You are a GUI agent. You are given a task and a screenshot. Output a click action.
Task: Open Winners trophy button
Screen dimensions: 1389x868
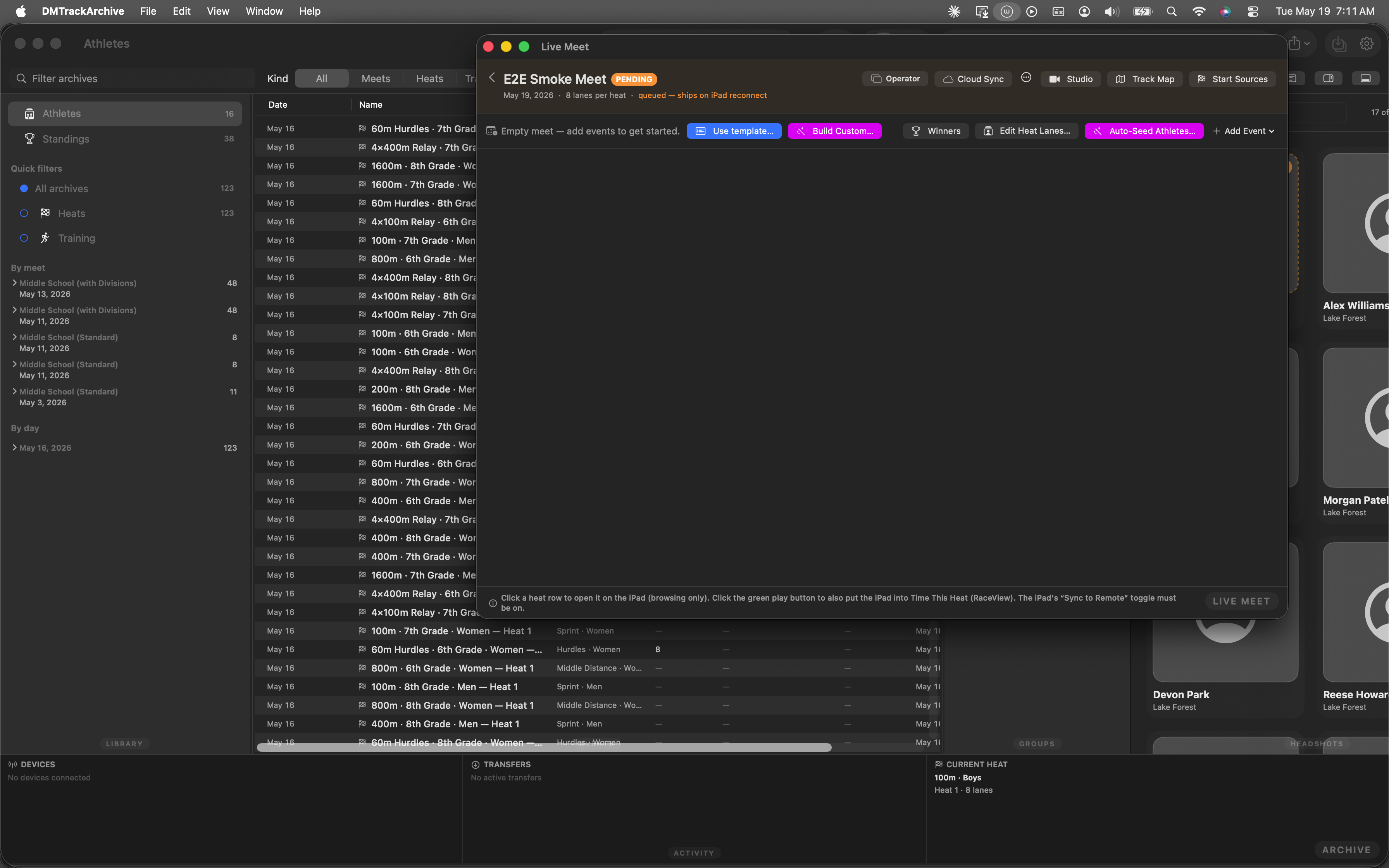click(x=936, y=131)
